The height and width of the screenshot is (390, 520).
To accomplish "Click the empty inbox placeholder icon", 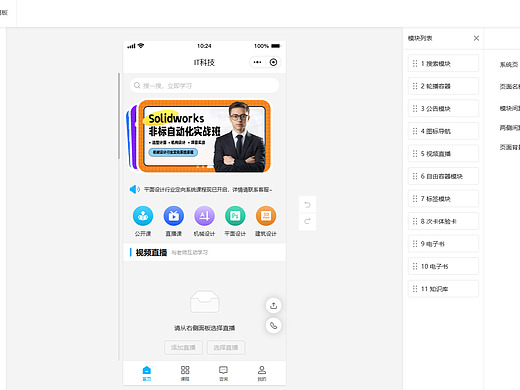I will [204, 301].
